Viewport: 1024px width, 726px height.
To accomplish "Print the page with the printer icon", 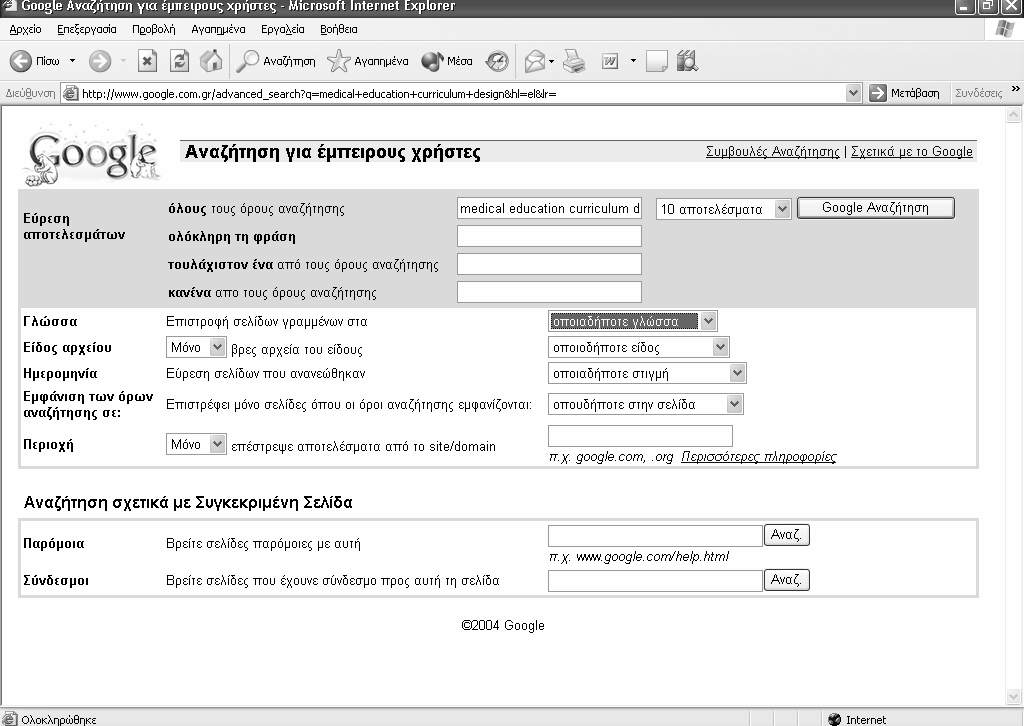I will (x=574, y=61).
